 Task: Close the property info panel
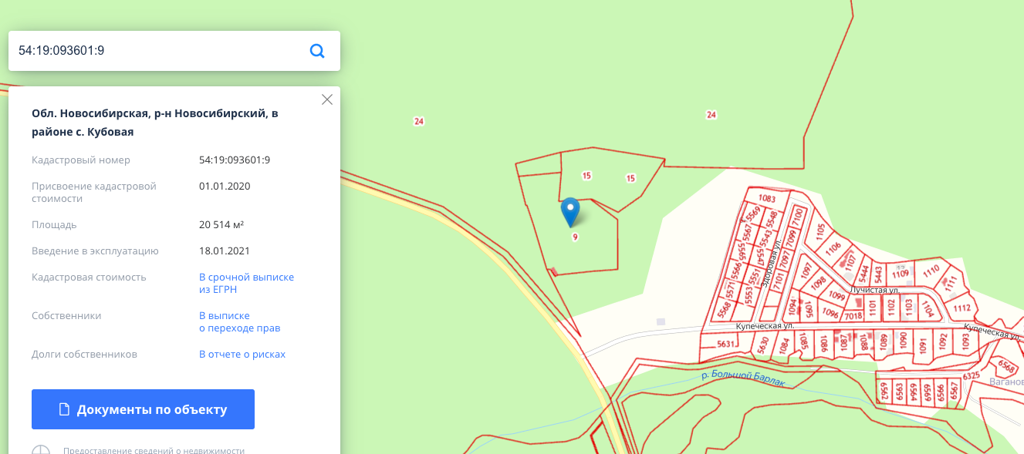coord(327,99)
